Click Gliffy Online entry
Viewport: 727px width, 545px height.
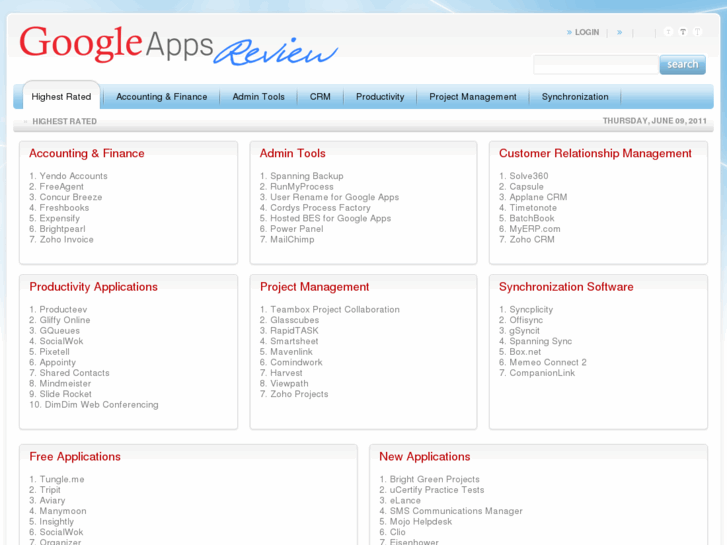coord(65,320)
